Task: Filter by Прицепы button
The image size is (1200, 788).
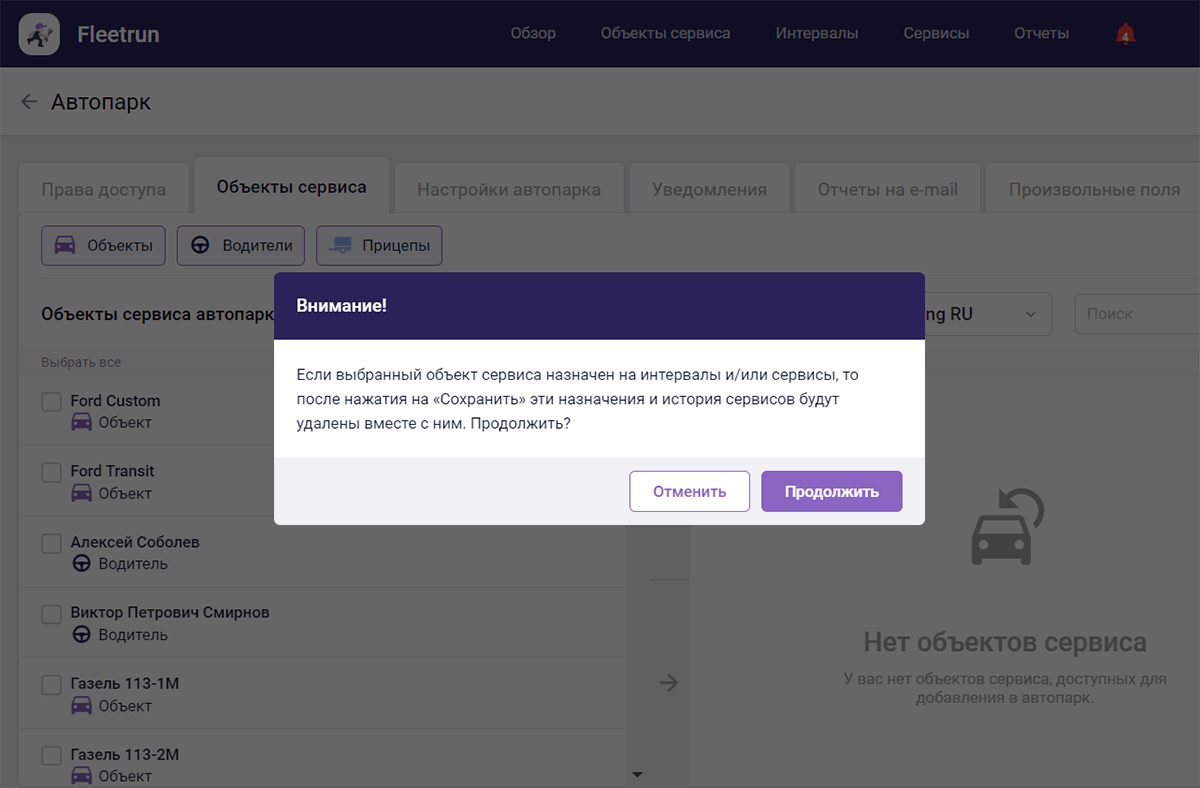Action: click(x=379, y=246)
